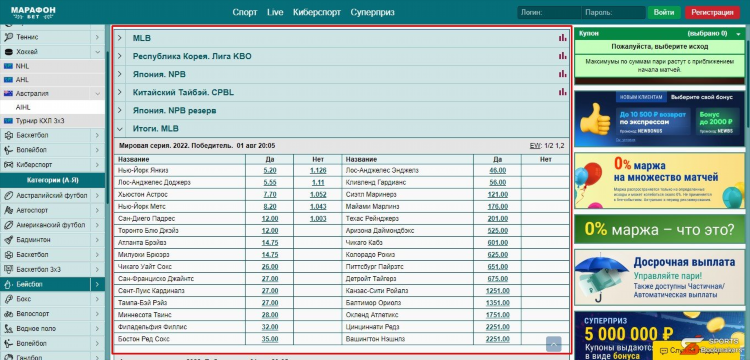Screen dimensions: 750x360
Task: Click the Войти button
Action: [664, 12]
